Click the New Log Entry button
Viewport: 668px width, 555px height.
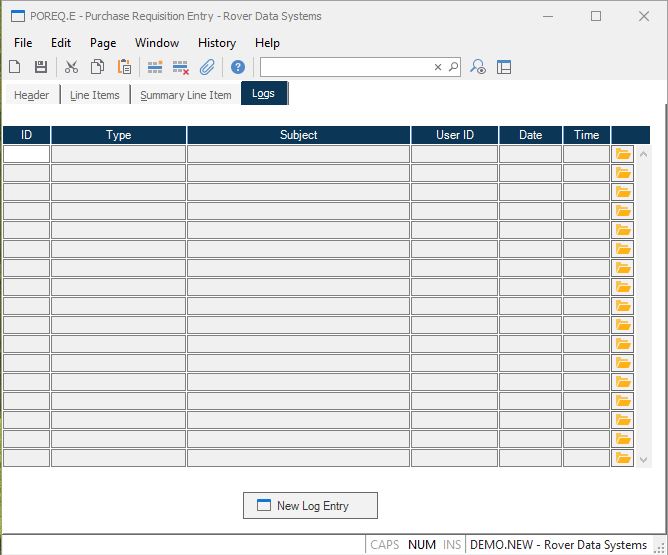(310, 506)
